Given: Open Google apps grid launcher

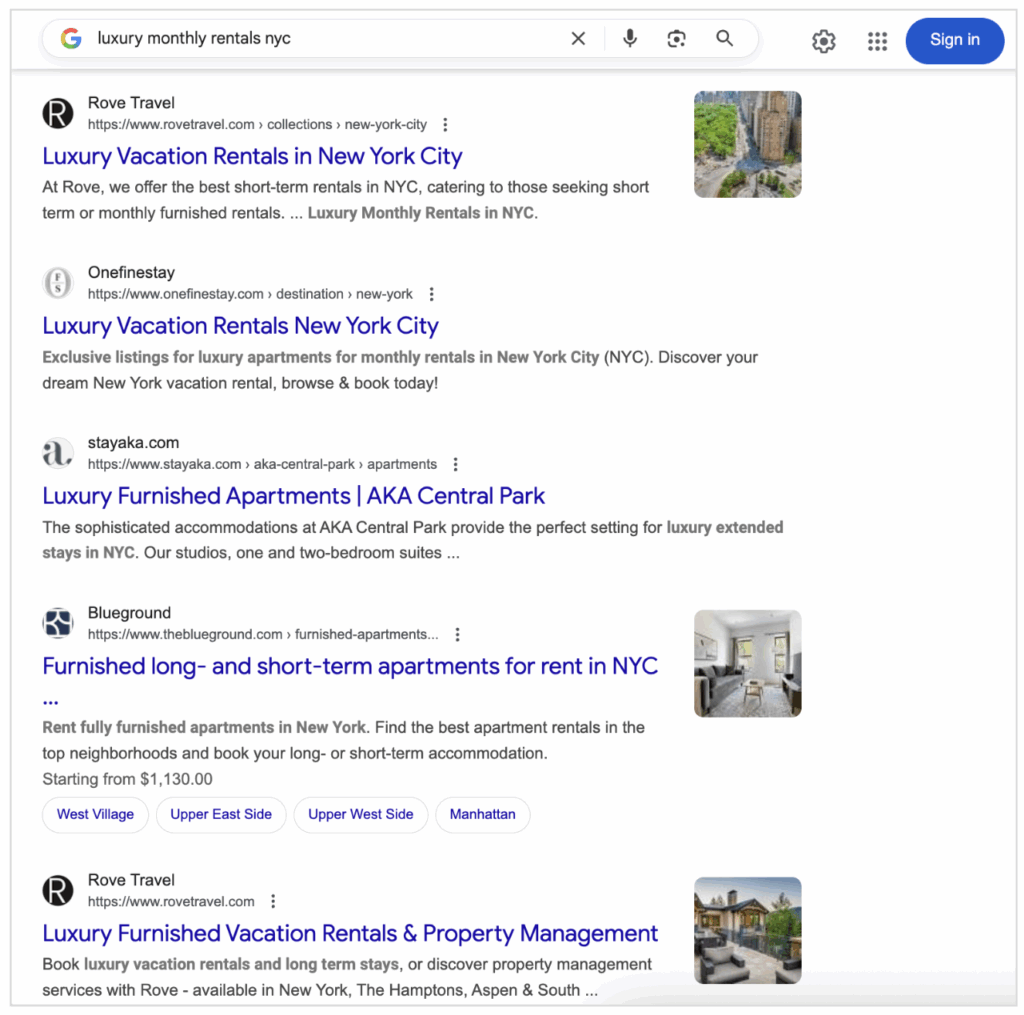Looking at the screenshot, I should (877, 41).
